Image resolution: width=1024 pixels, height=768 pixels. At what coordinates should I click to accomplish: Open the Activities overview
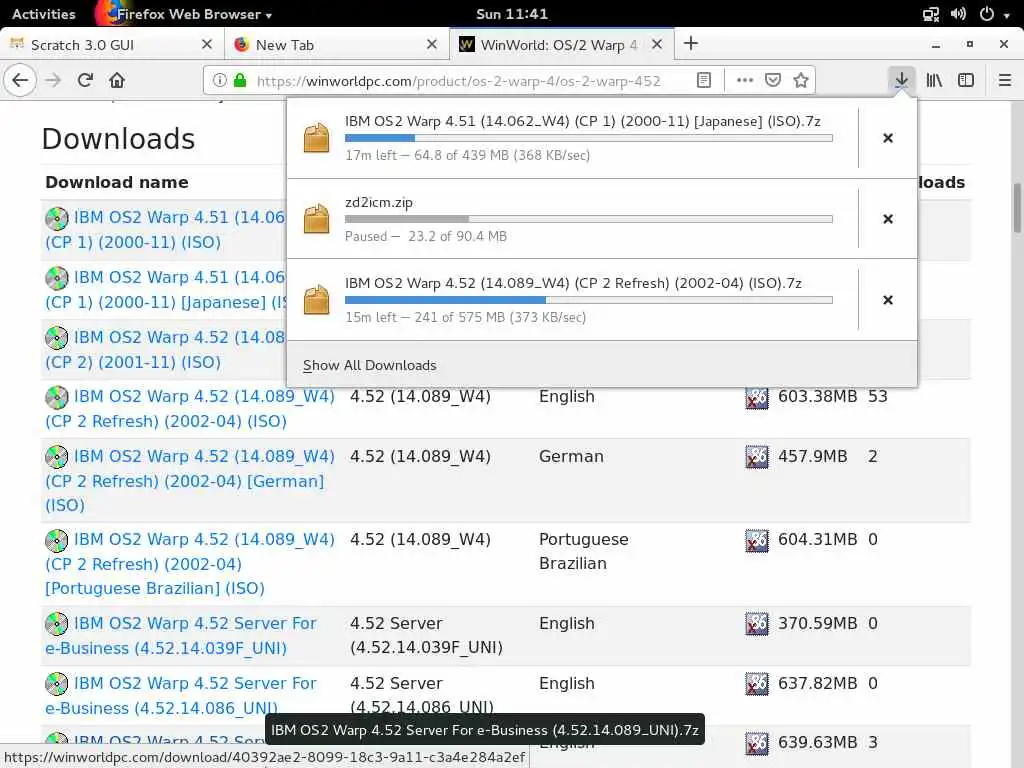tap(44, 14)
